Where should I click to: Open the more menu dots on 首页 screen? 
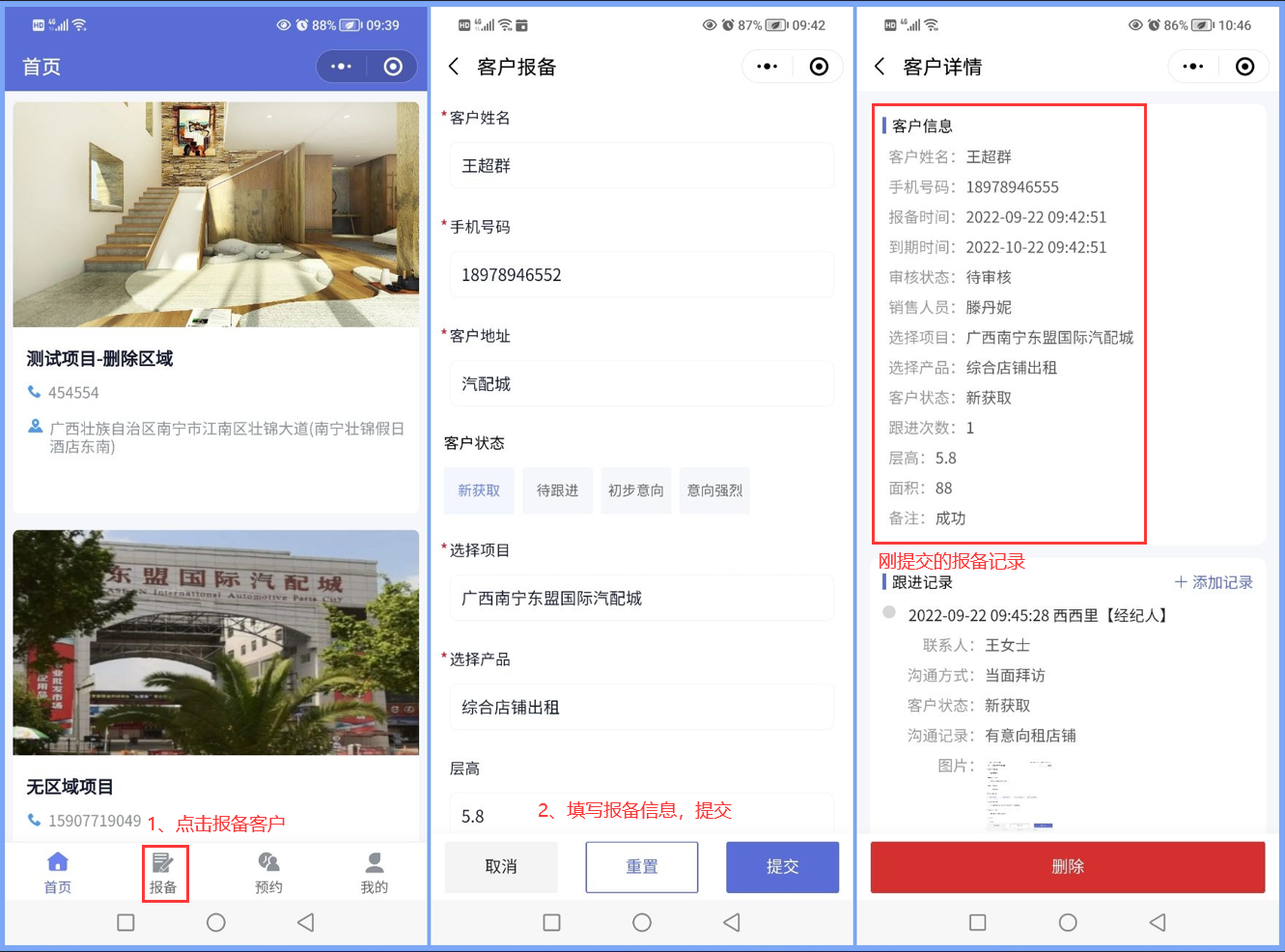pyautogui.click(x=342, y=67)
